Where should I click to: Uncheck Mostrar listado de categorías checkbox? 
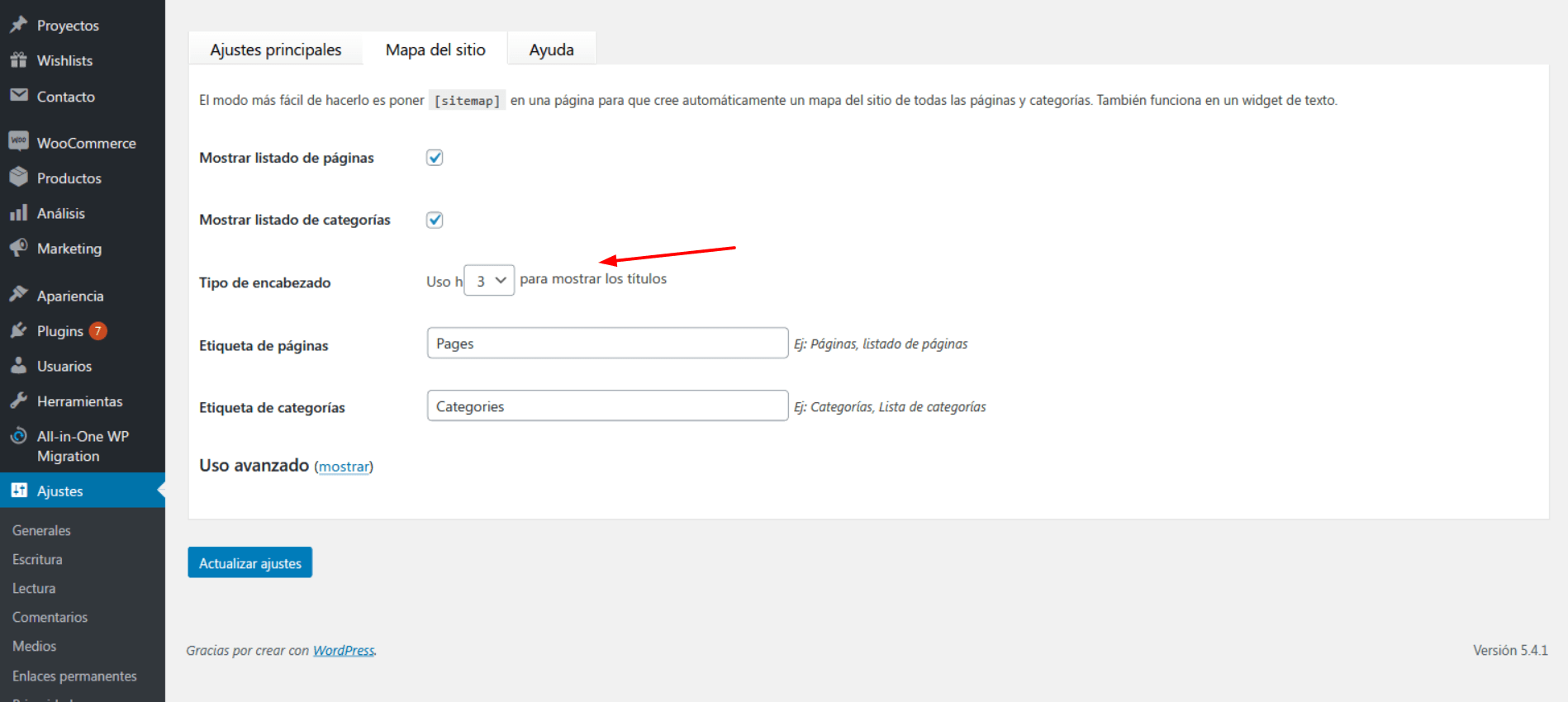(435, 220)
